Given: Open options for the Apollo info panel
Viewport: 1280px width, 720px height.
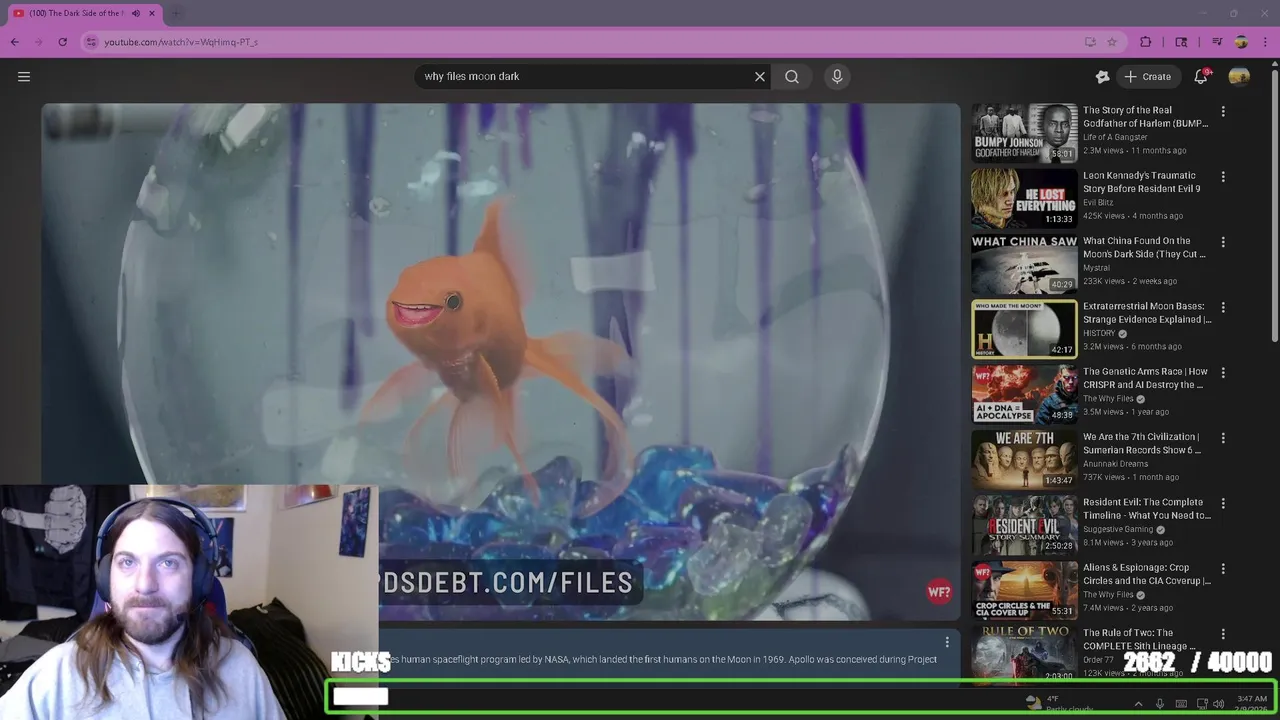Looking at the screenshot, I should coord(947,642).
